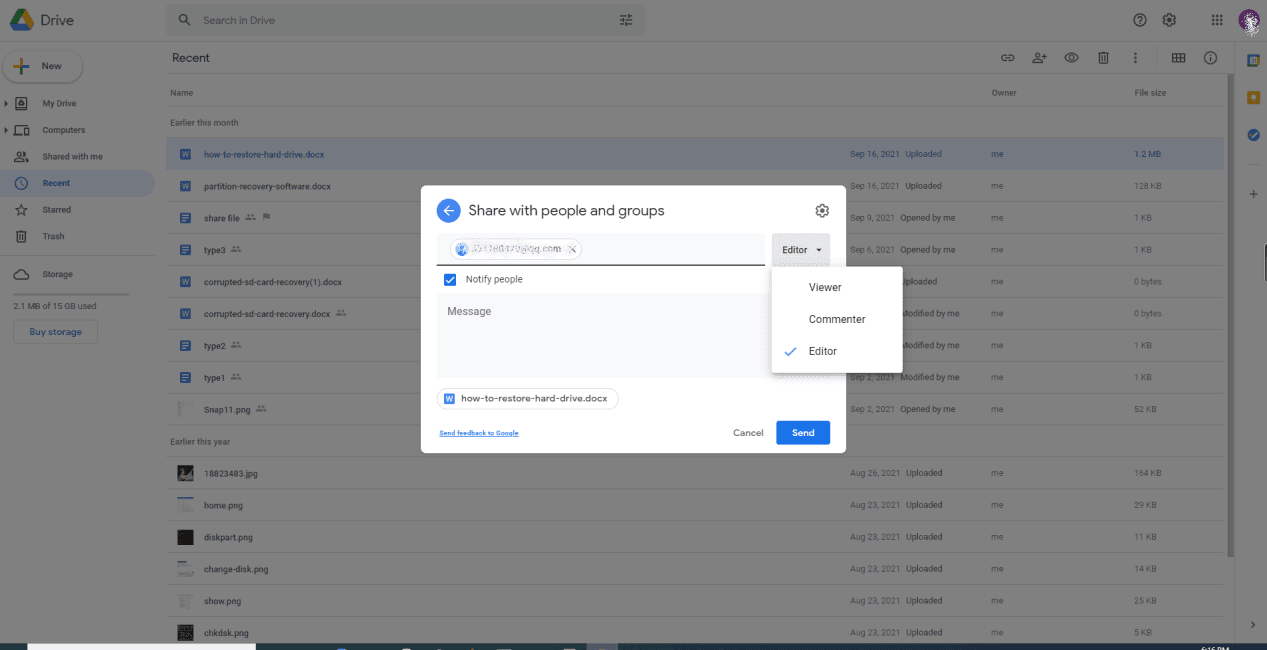Uncheck the Notify people checkbox
This screenshot has height=650, width=1267.
450,280
